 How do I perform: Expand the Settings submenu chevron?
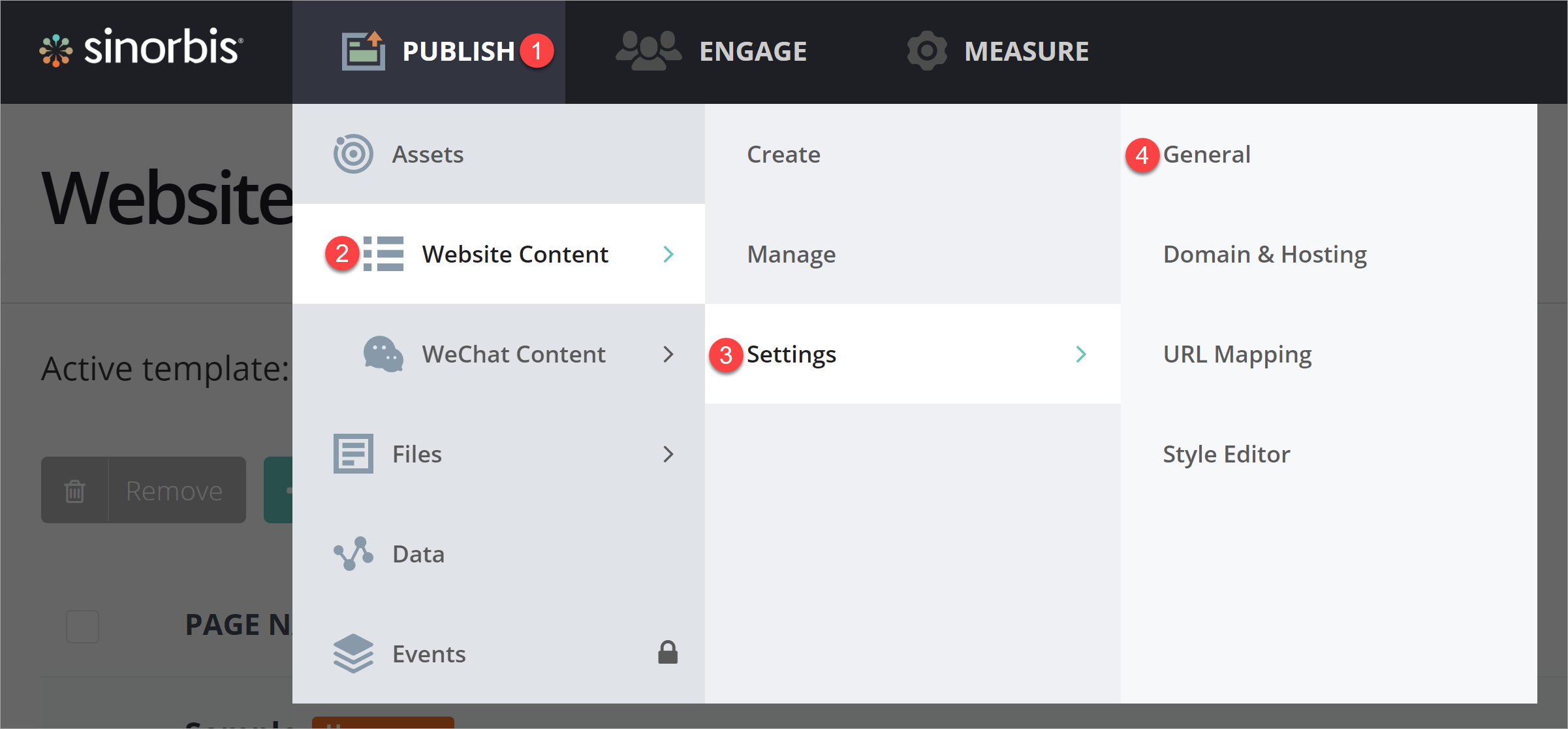[x=1082, y=354]
